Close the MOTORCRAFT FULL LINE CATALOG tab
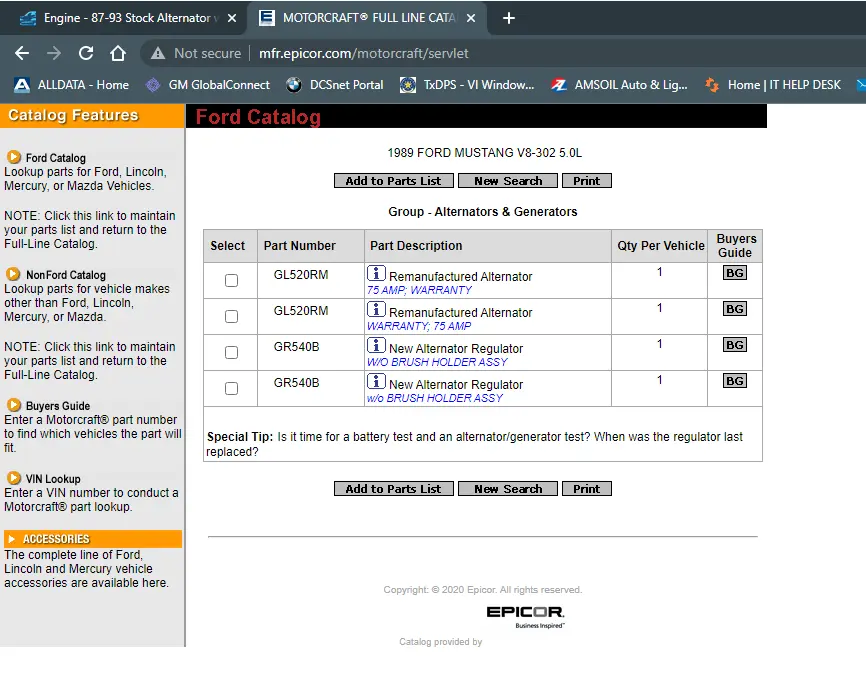The image size is (866, 691). click(x=471, y=18)
